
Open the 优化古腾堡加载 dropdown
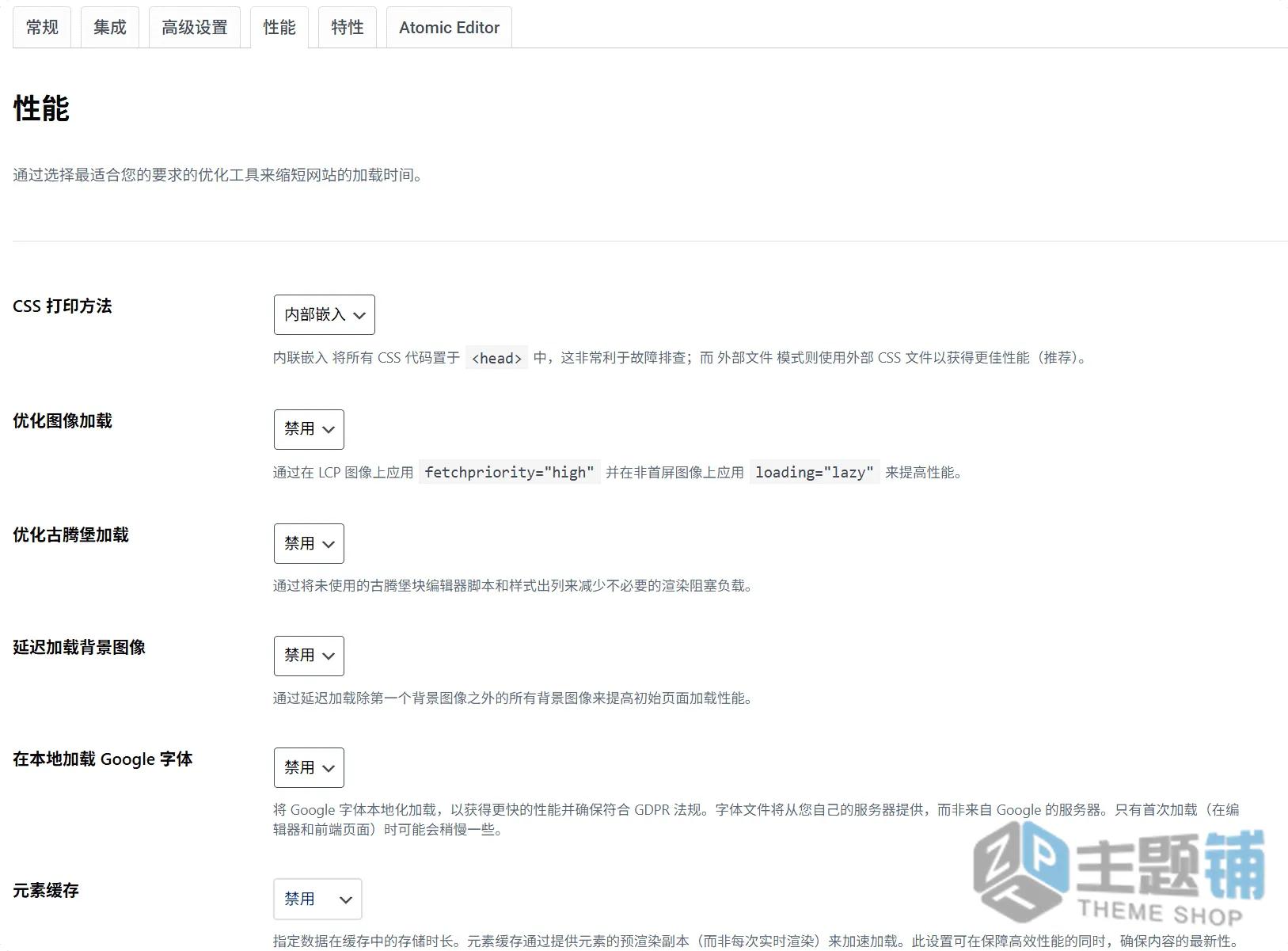[x=309, y=543]
